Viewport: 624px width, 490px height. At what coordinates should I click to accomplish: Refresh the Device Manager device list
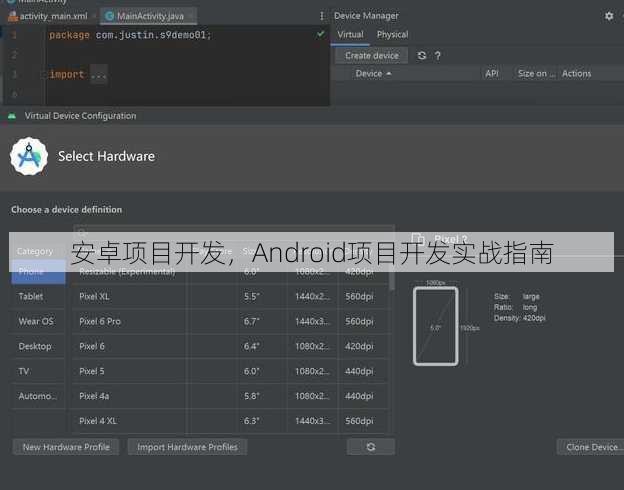421,56
